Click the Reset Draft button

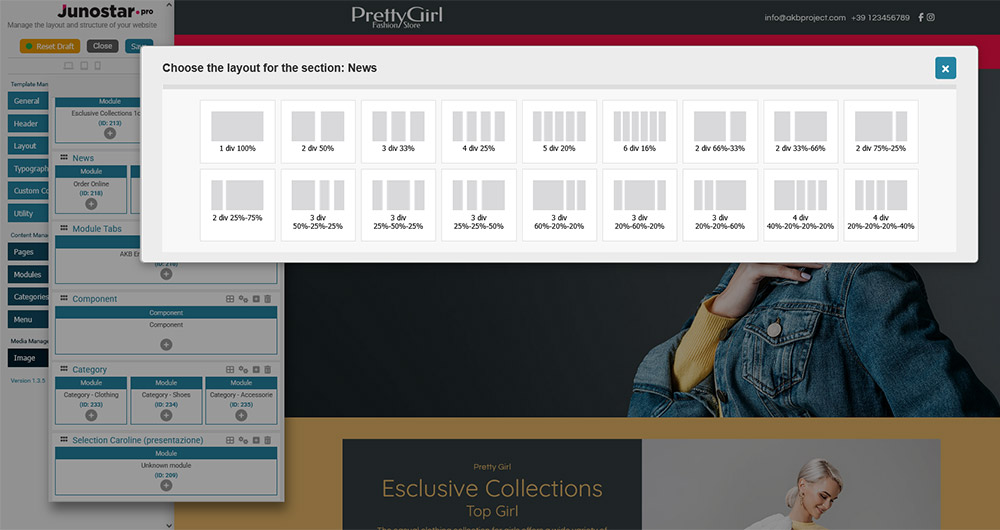(50, 46)
